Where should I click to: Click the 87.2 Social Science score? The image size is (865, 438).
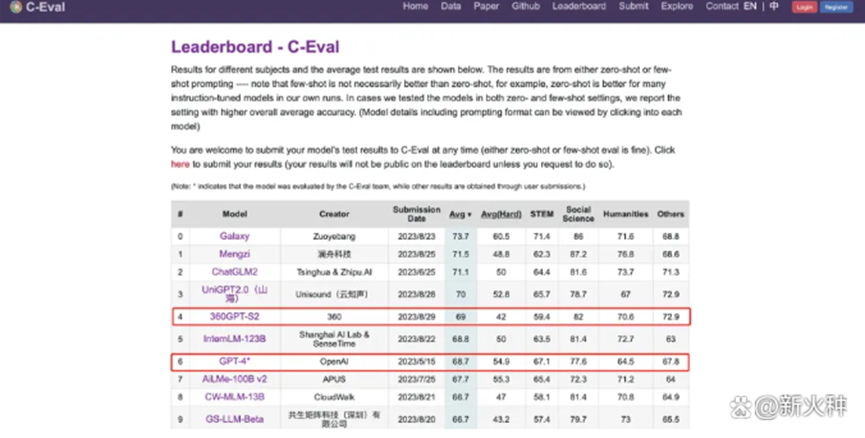(578, 254)
